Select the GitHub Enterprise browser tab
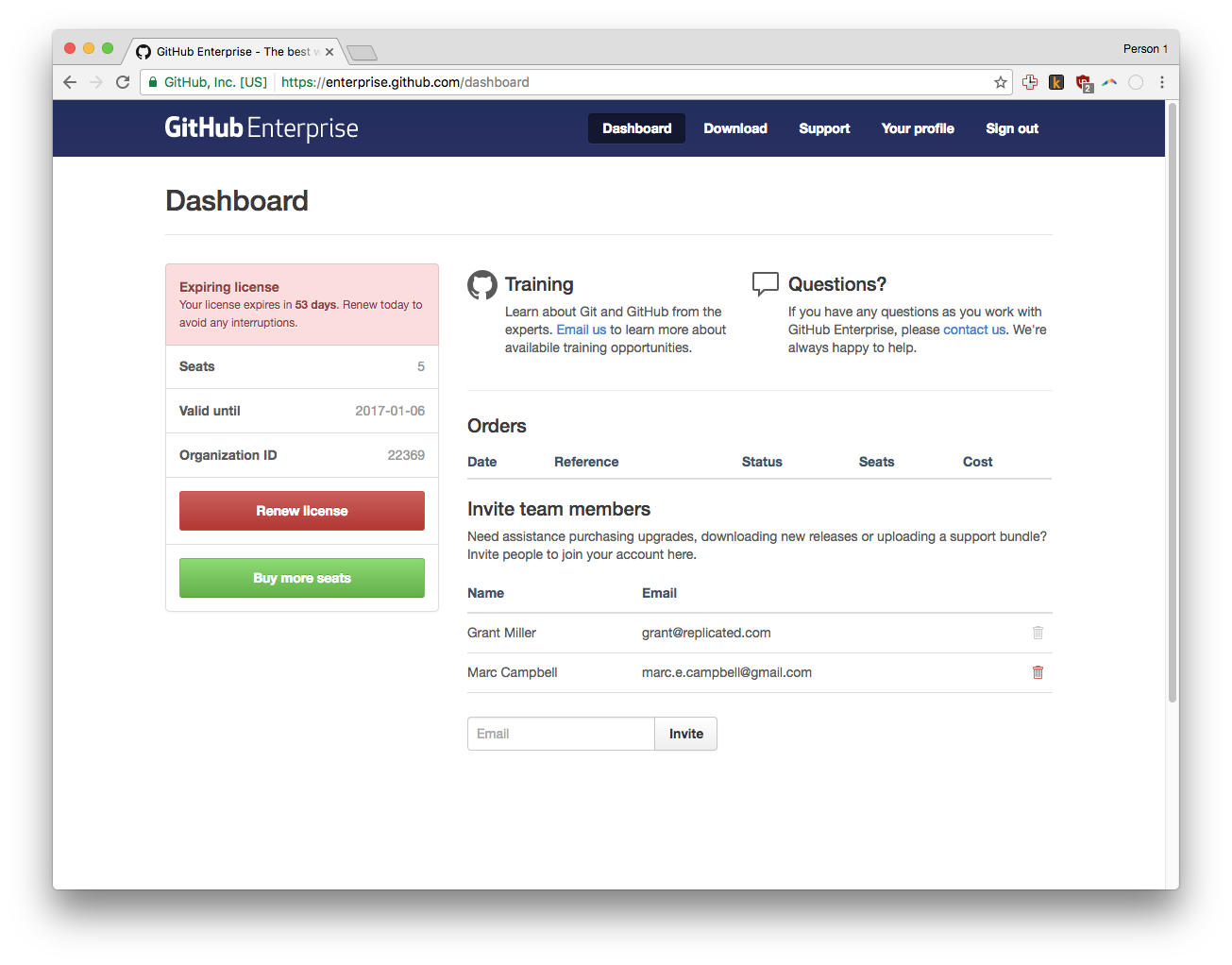Image resolution: width=1232 pixels, height=965 pixels. point(236,52)
